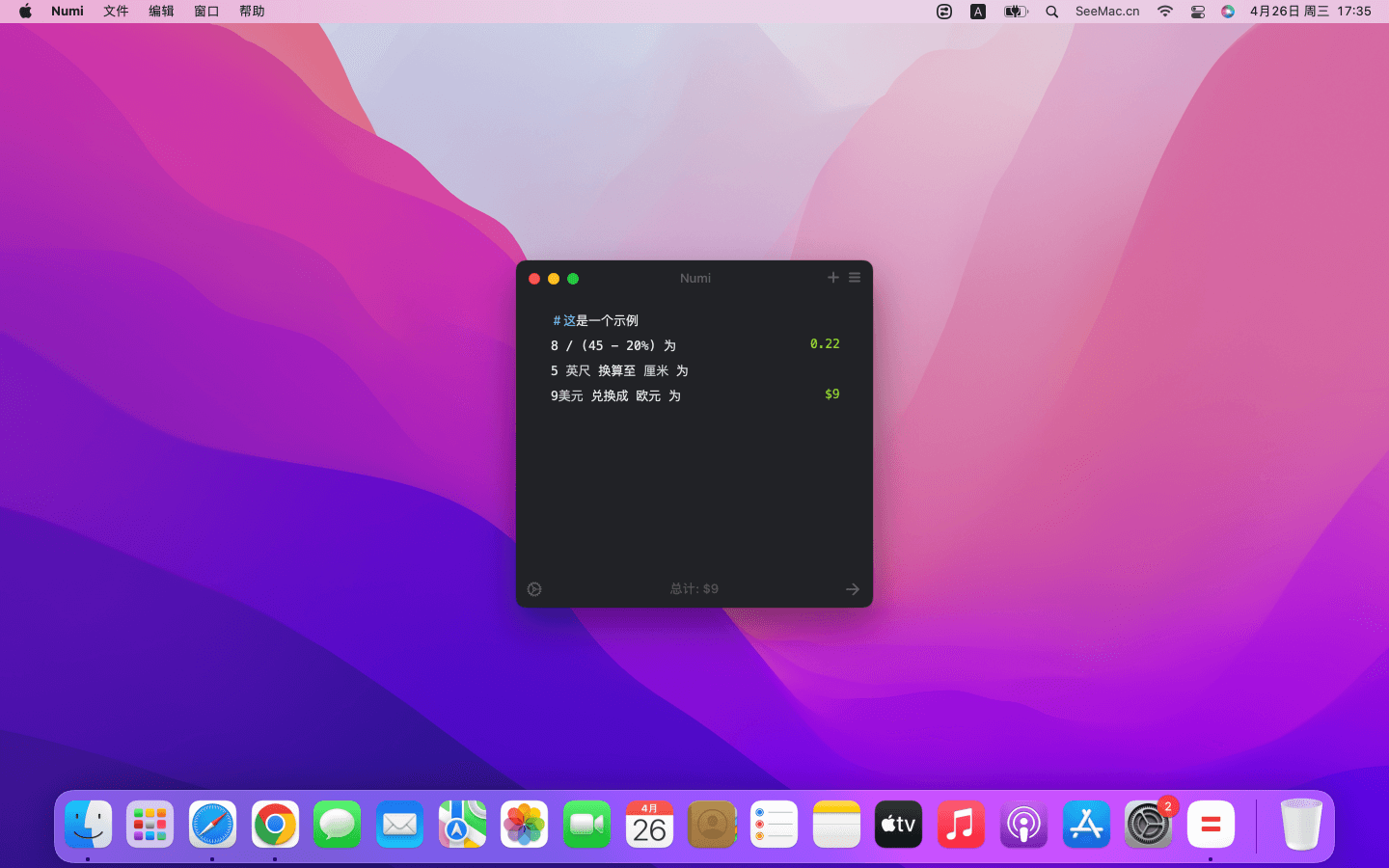Open the Wi-Fi status menu
The height and width of the screenshot is (868, 1389).
tap(1165, 12)
